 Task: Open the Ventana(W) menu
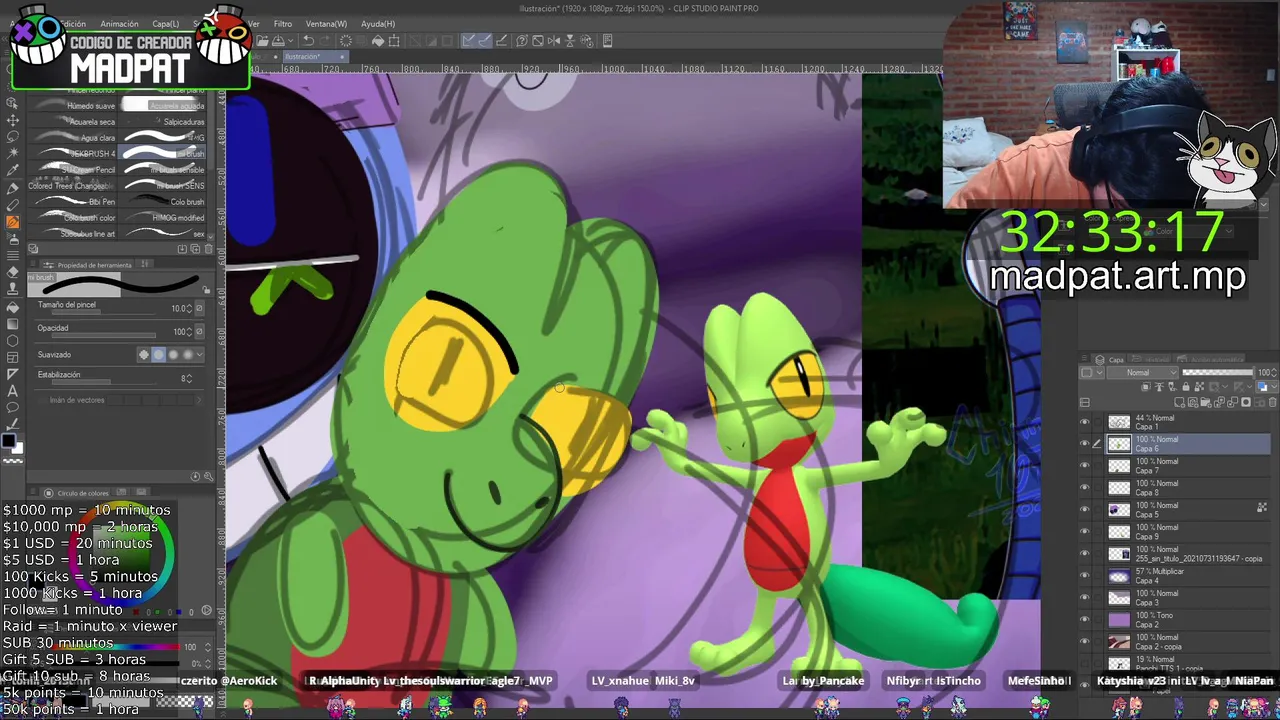(326, 23)
